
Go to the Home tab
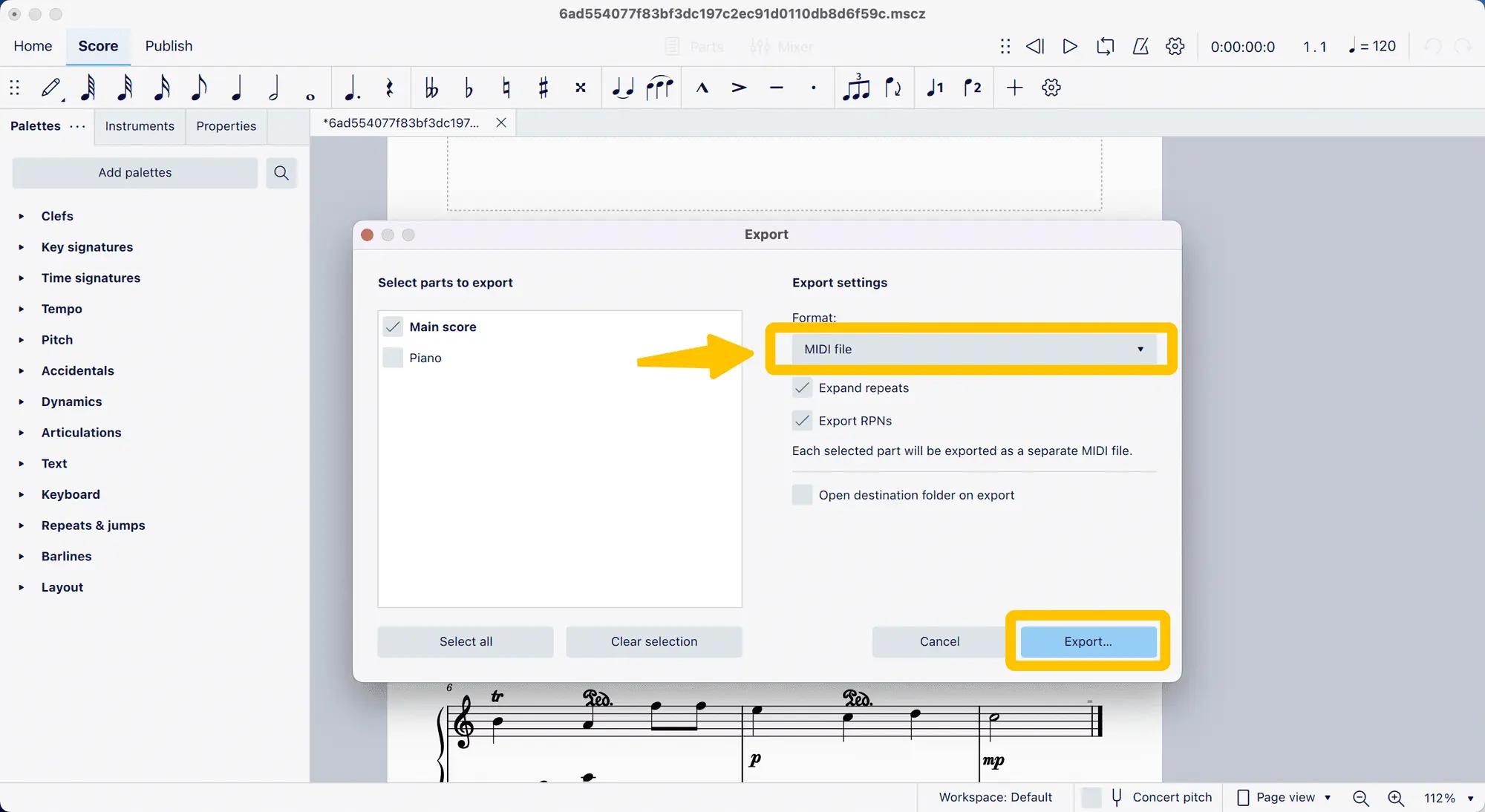33,46
